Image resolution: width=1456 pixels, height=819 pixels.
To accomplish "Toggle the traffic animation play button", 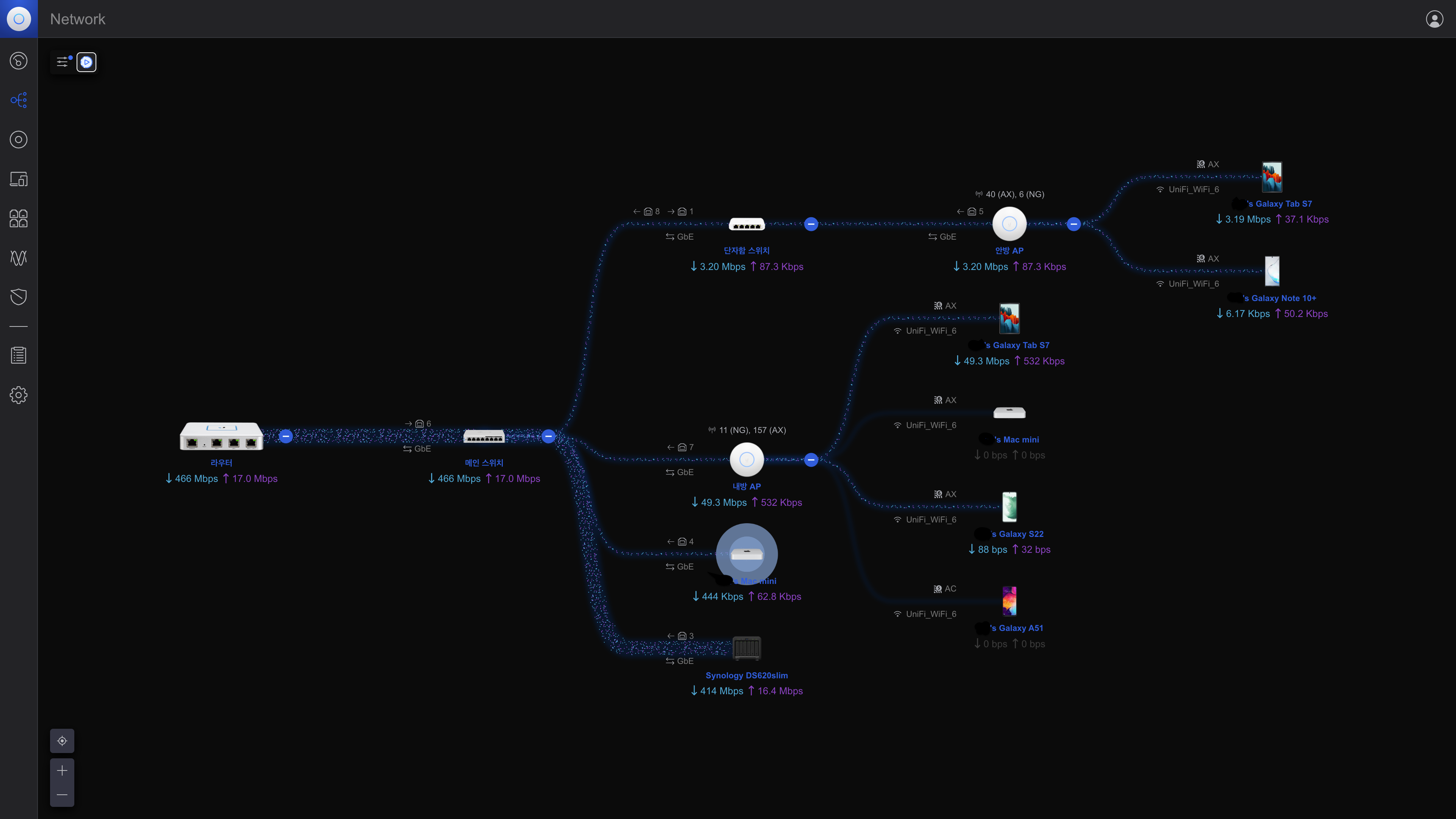I will [x=86, y=62].
